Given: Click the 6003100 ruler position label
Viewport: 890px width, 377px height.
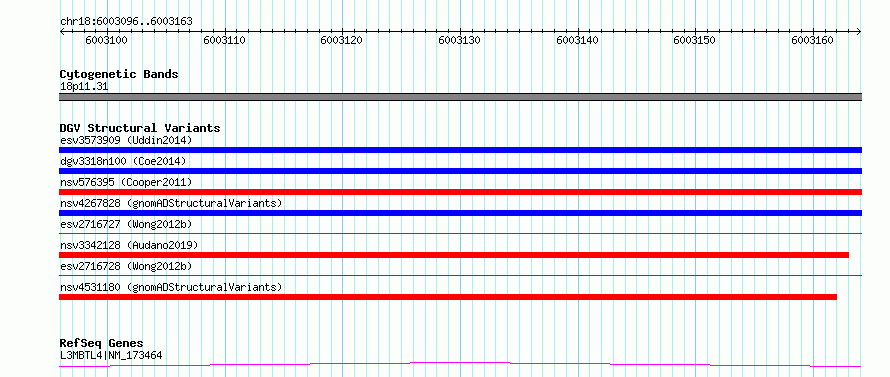Looking at the screenshot, I should click(x=106, y=41).
